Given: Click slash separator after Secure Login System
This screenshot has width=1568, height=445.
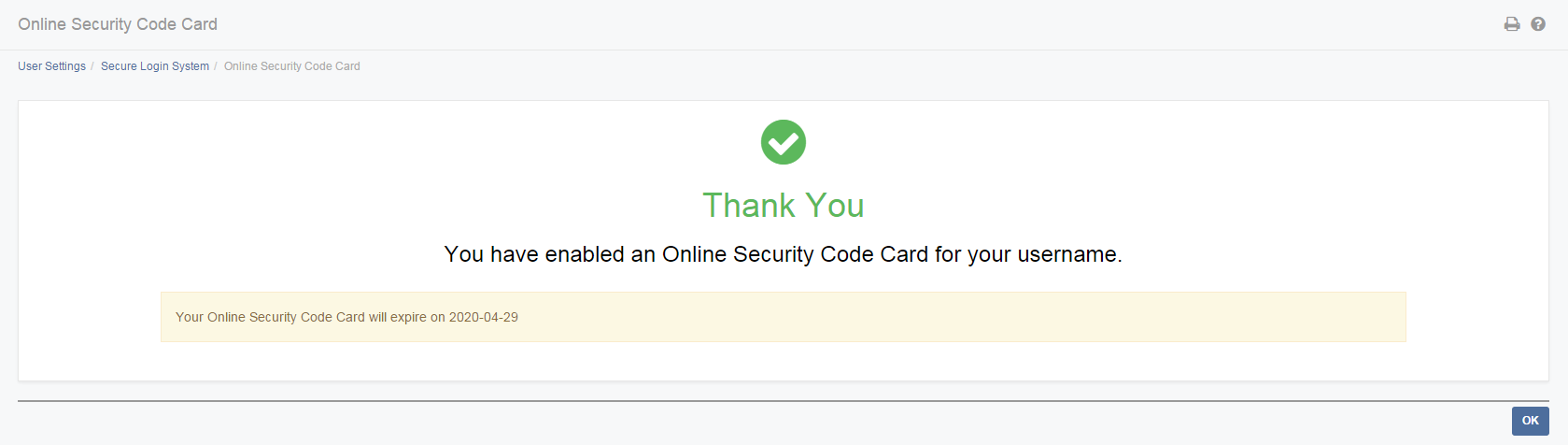Looking at the screenshot, I should point(216,66).
